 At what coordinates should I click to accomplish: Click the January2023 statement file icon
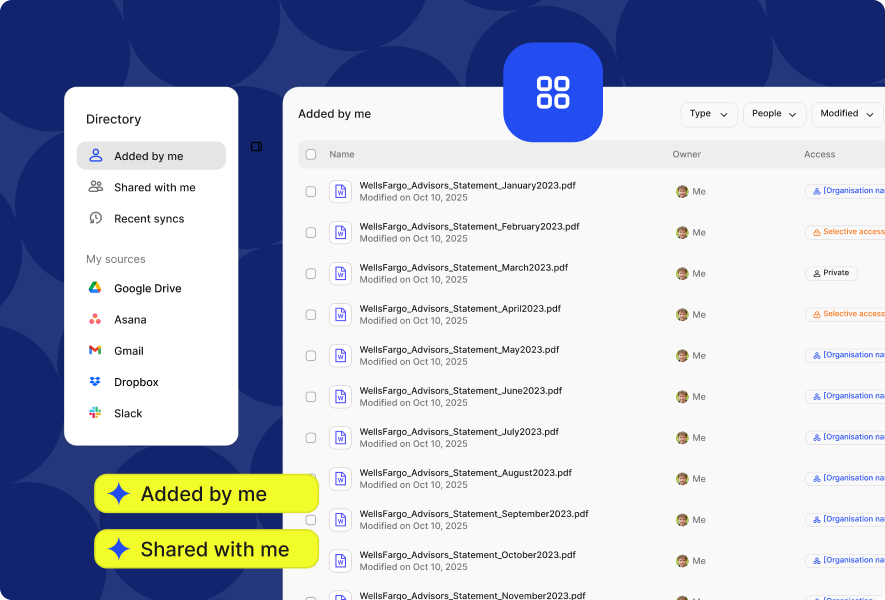340,191
